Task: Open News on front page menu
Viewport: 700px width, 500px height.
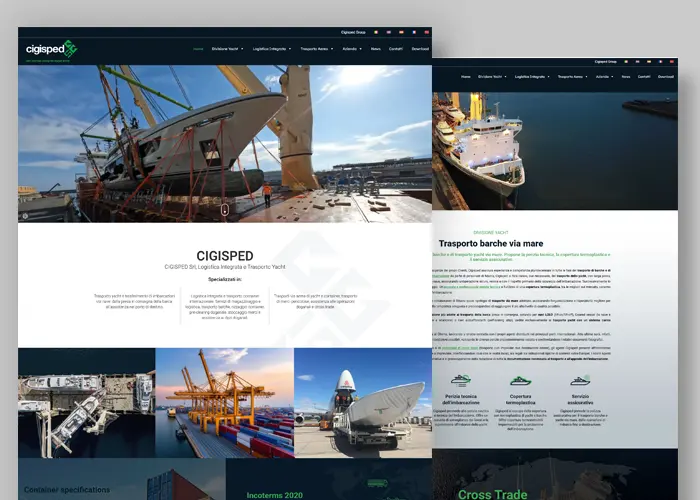Action: coord(376,49)
